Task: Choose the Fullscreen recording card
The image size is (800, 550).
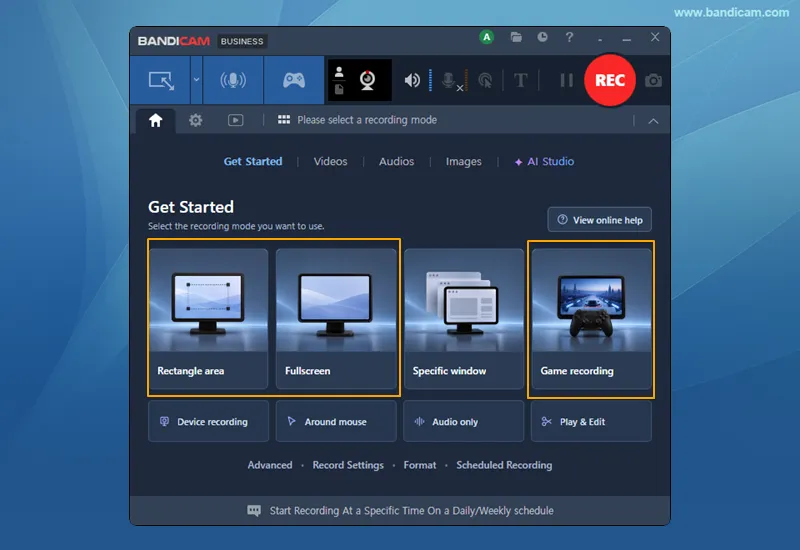Action: pos(336,319)
